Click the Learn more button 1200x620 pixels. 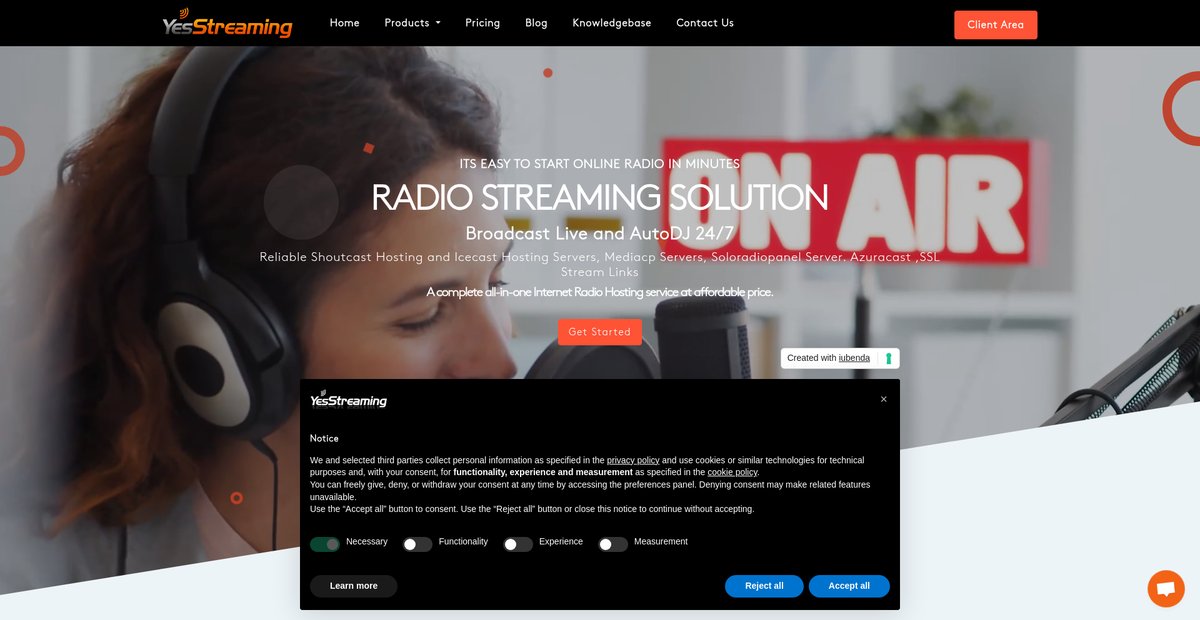point(354,586)
